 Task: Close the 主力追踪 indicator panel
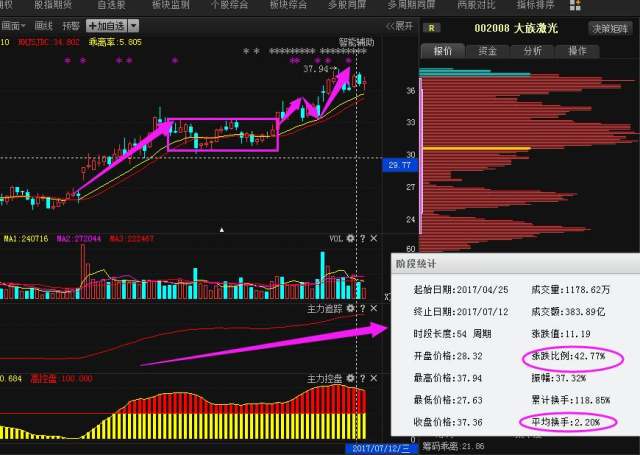(x=373, y=309)
